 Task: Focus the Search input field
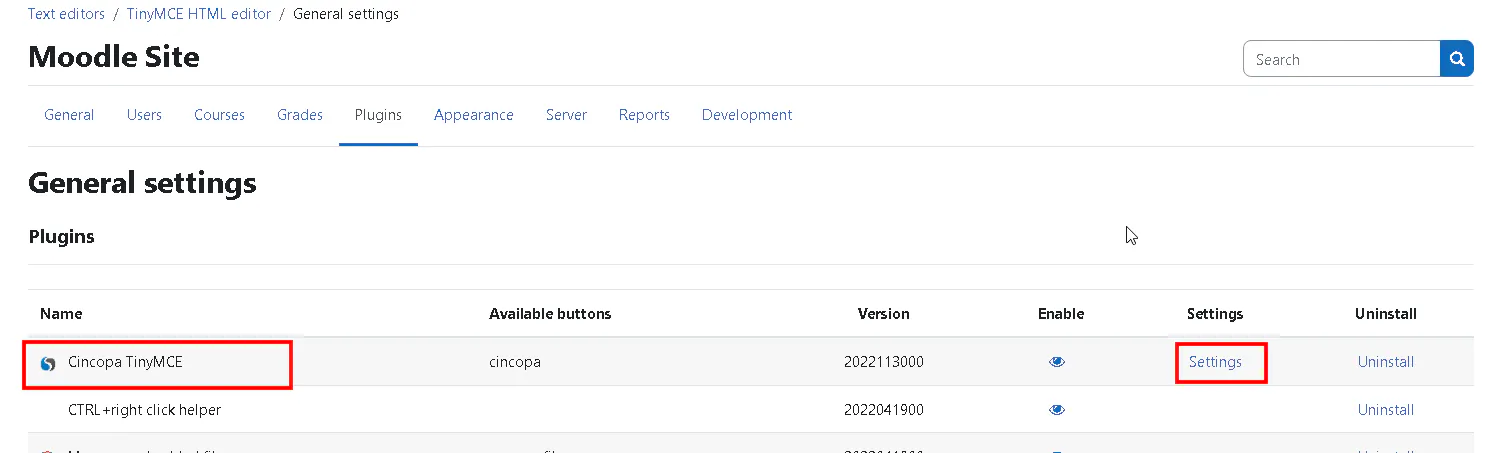1341,59
